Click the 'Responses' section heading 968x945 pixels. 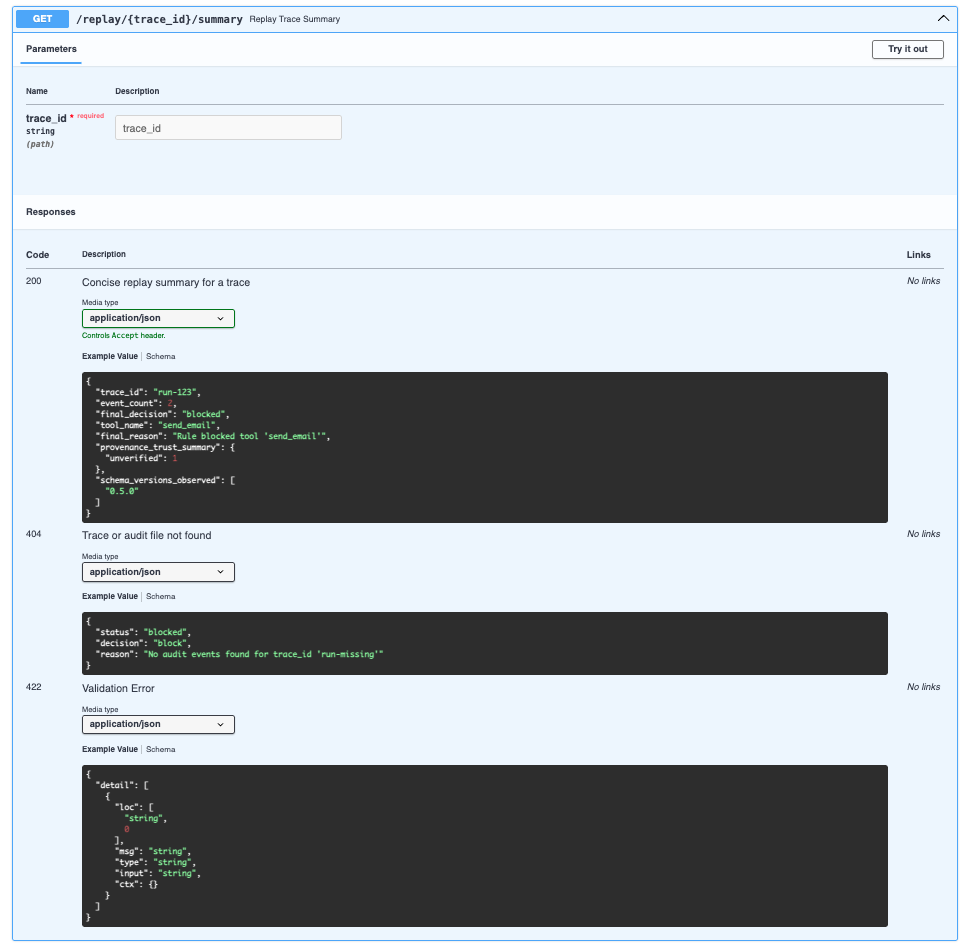point(51,212)
